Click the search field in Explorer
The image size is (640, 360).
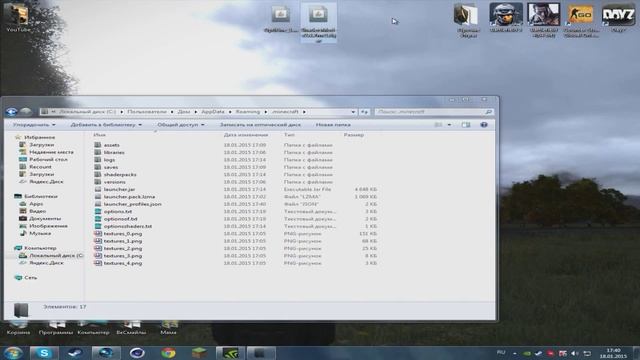coord(433,112)
